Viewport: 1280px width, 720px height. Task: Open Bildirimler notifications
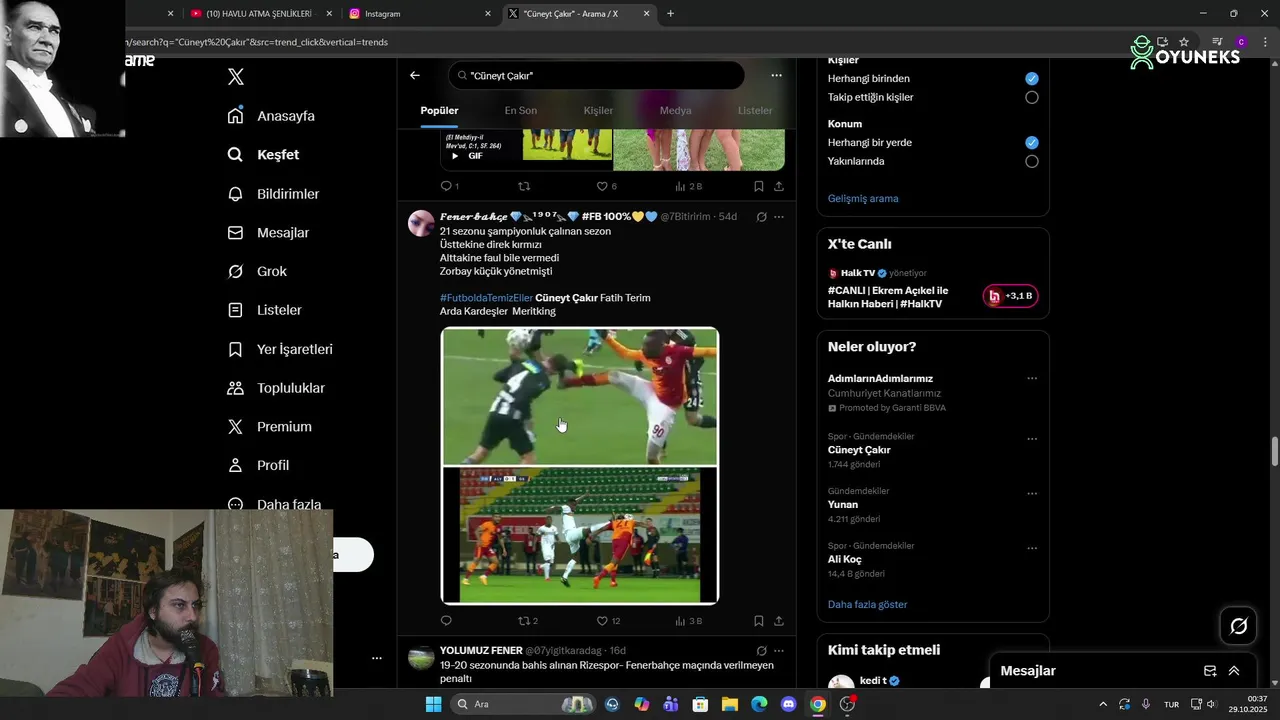point(273,194)
